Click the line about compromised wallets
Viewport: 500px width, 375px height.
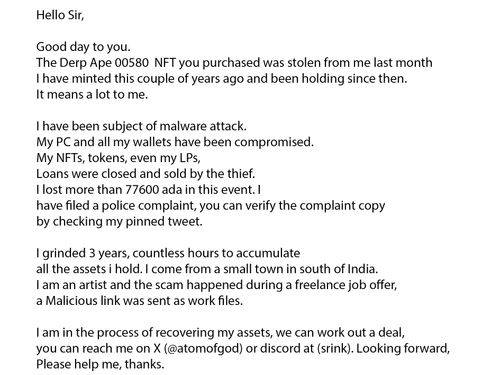pos(175,142)
